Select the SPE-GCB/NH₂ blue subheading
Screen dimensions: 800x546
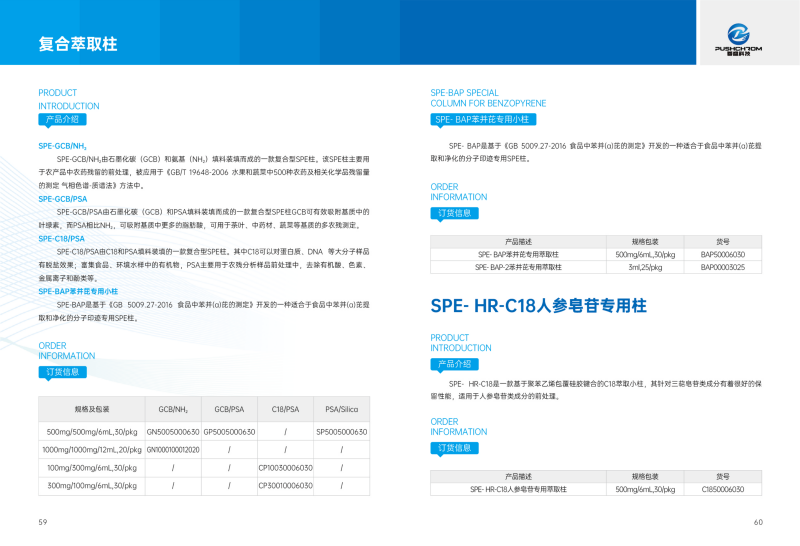(62, 146)
